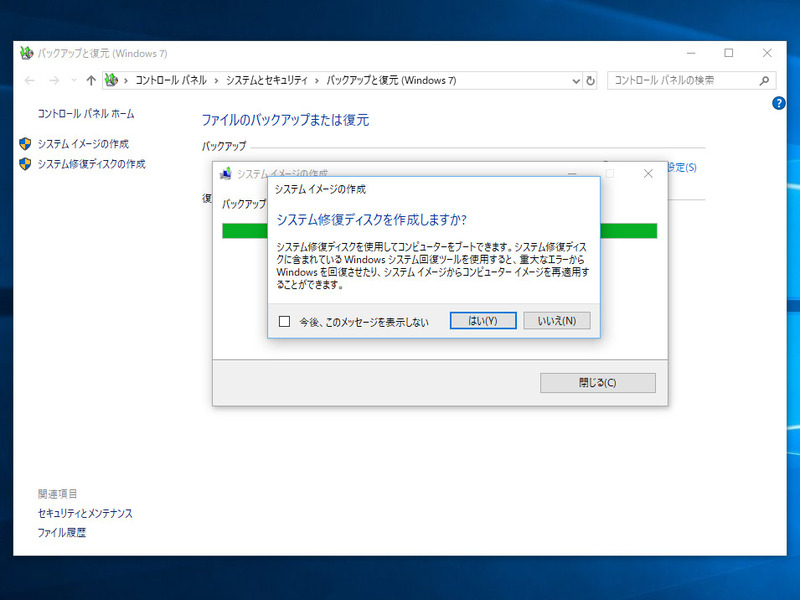Click the はい(Y) button
Viewport: 800px width, 600px height.
483,321
